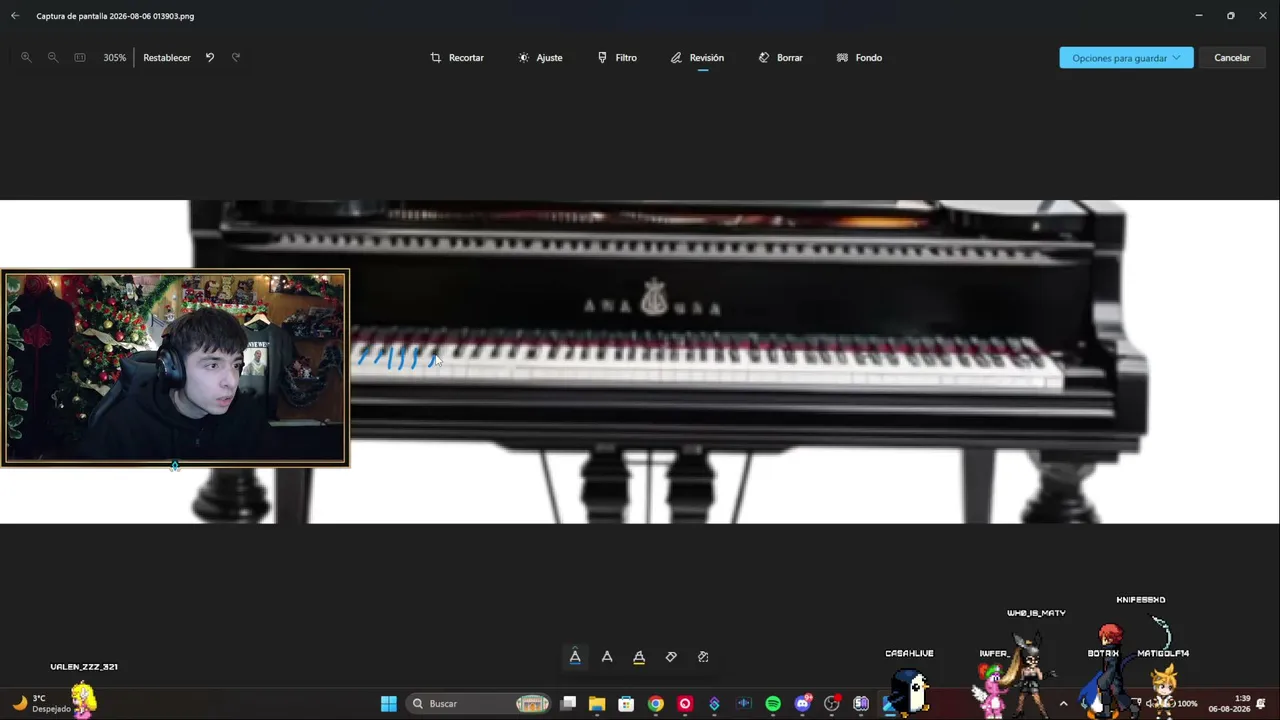Switch to the Filtro tab

pyautogui.click(x=617, y=58)
